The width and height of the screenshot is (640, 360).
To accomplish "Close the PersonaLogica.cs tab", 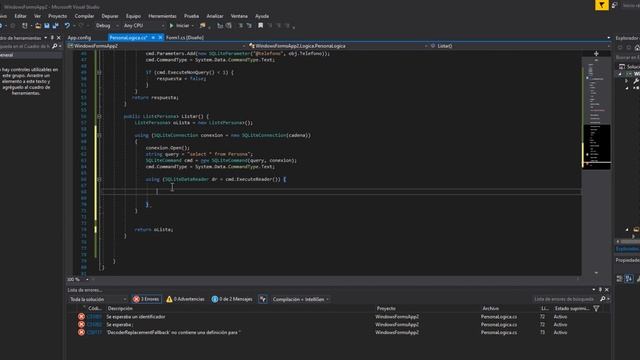I will (x=160, y=38).
